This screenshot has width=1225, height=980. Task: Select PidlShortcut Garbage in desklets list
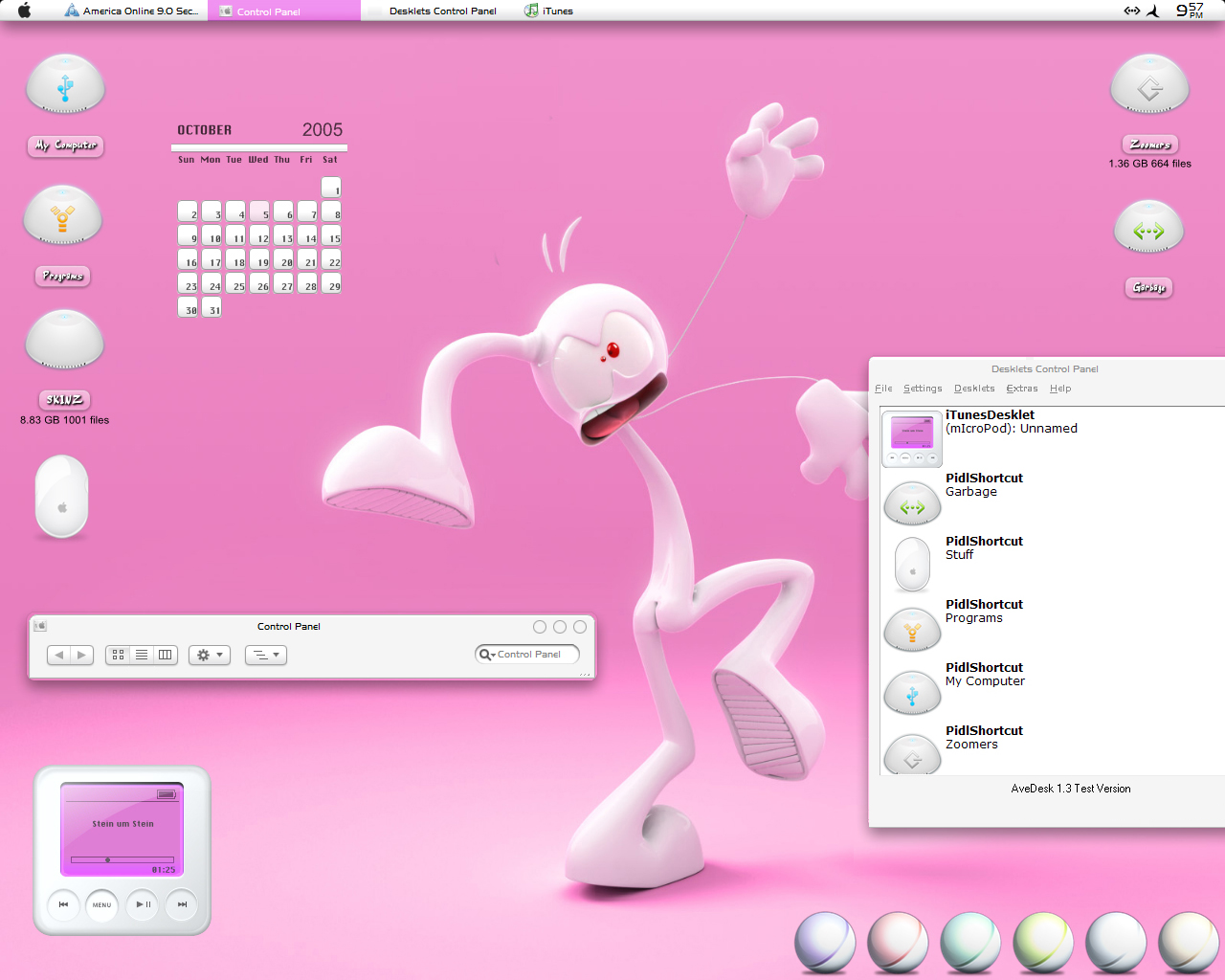coord(1053,501)
